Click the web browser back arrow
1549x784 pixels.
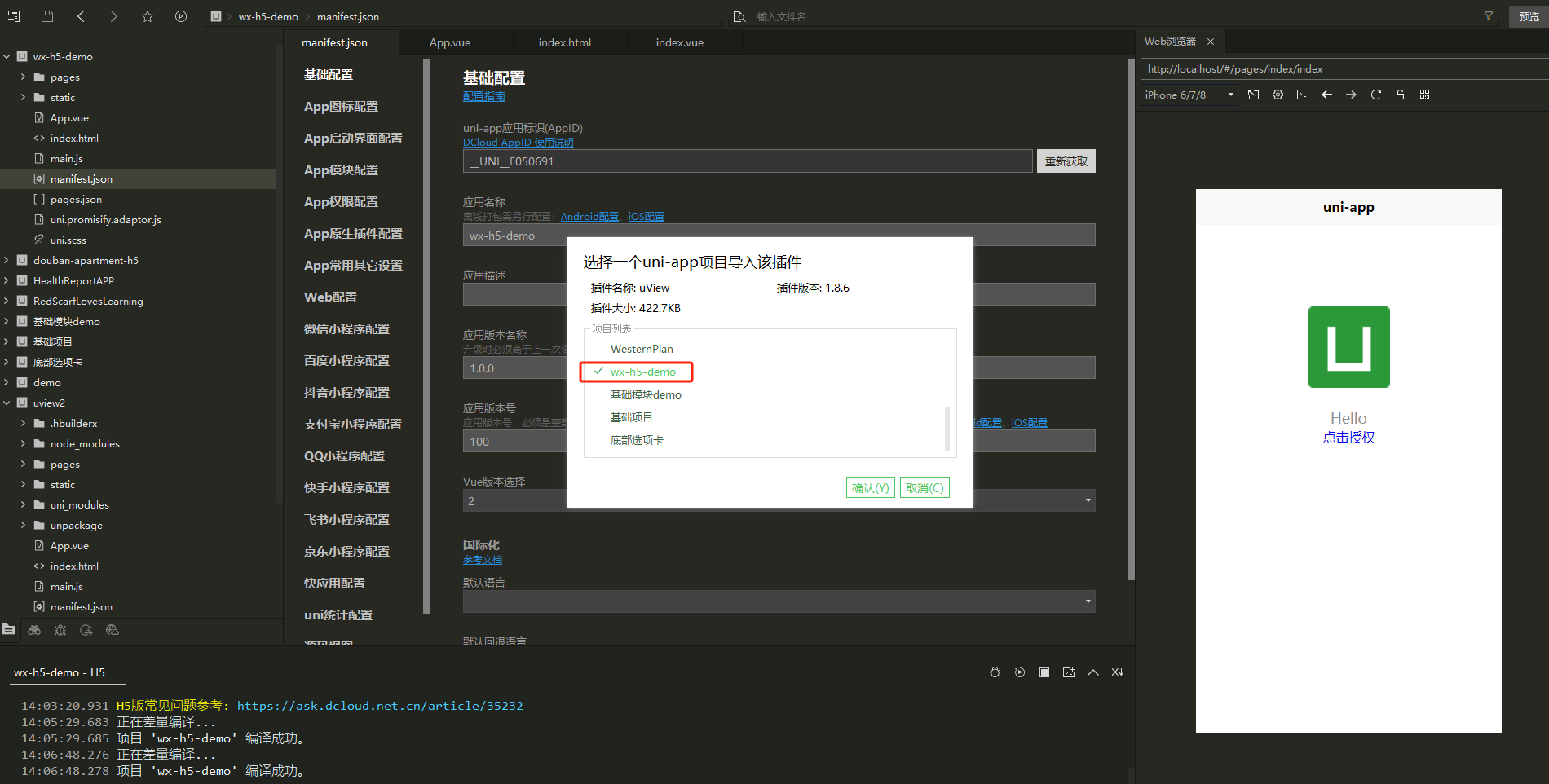pos(1327,95)
